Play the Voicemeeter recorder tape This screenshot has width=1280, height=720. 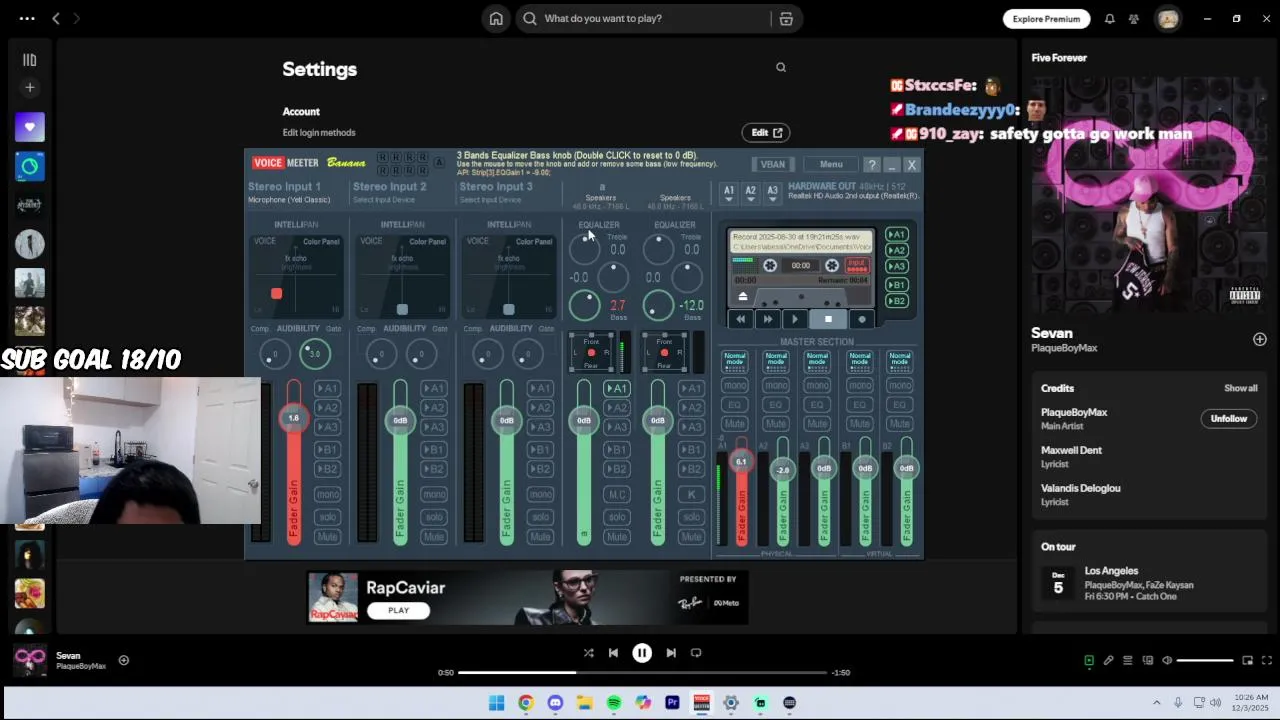(x=795, y=319)
